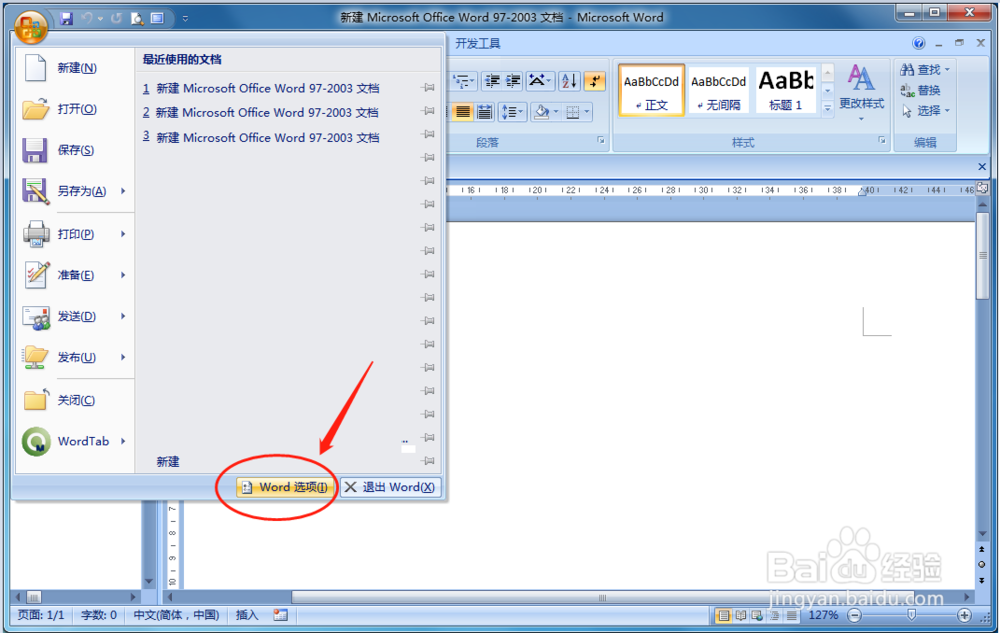This screenshot has height=633, width=1000.
Task: Toggle the show paragraph marks button
Action: click(594, 81)
